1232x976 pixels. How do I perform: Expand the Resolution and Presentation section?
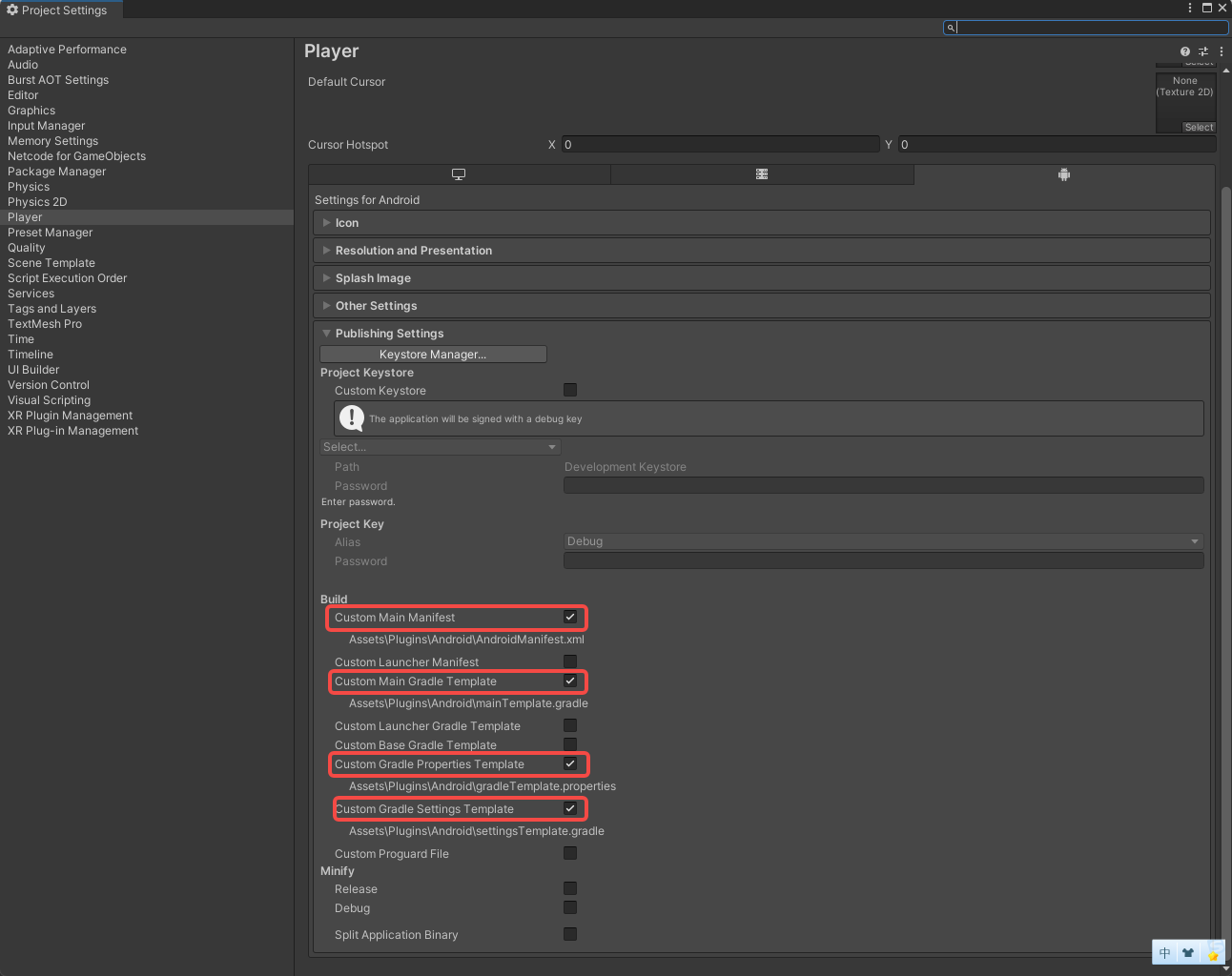(x=413, y=251)
